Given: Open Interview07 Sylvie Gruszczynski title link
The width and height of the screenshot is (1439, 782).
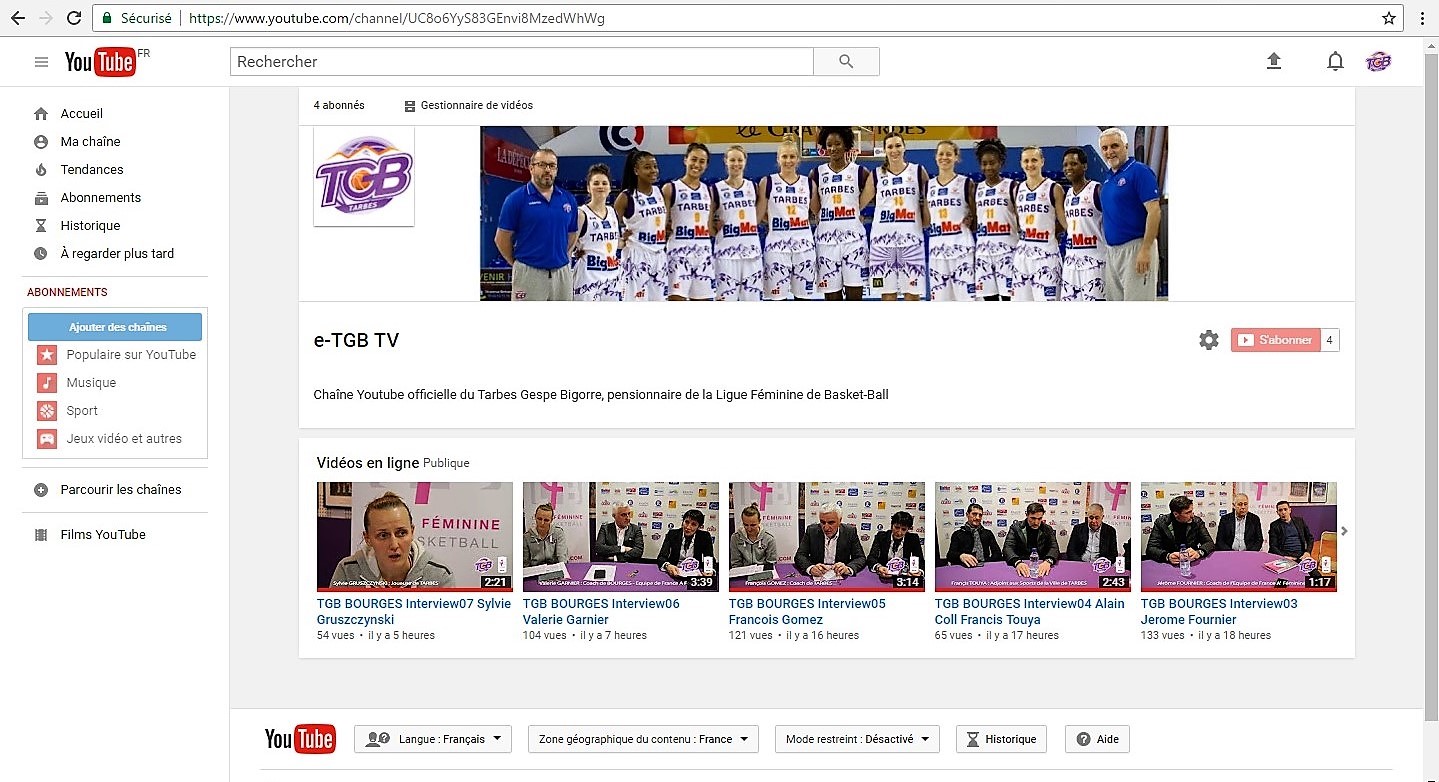Looking at the screenshot, I should click(414, 612).
